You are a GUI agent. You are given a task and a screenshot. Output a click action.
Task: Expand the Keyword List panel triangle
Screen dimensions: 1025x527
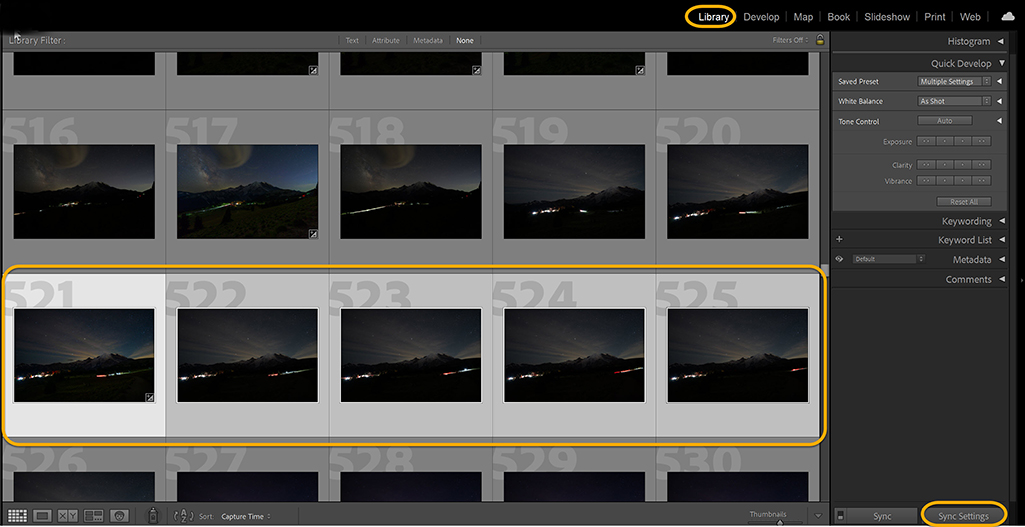tap(1001, 240)
